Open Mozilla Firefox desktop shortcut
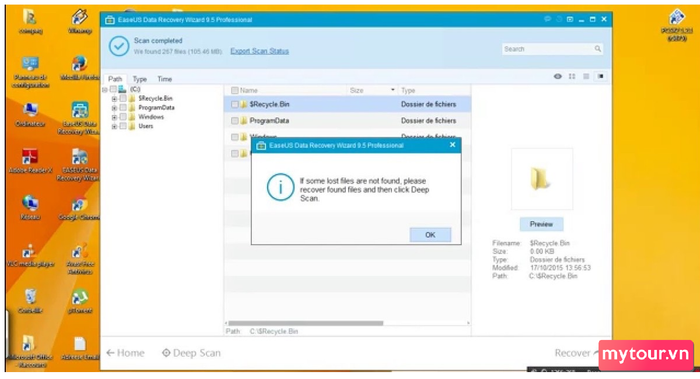Image resolution: width=700 pixels, height=379 pixels. tap(79, 68)
